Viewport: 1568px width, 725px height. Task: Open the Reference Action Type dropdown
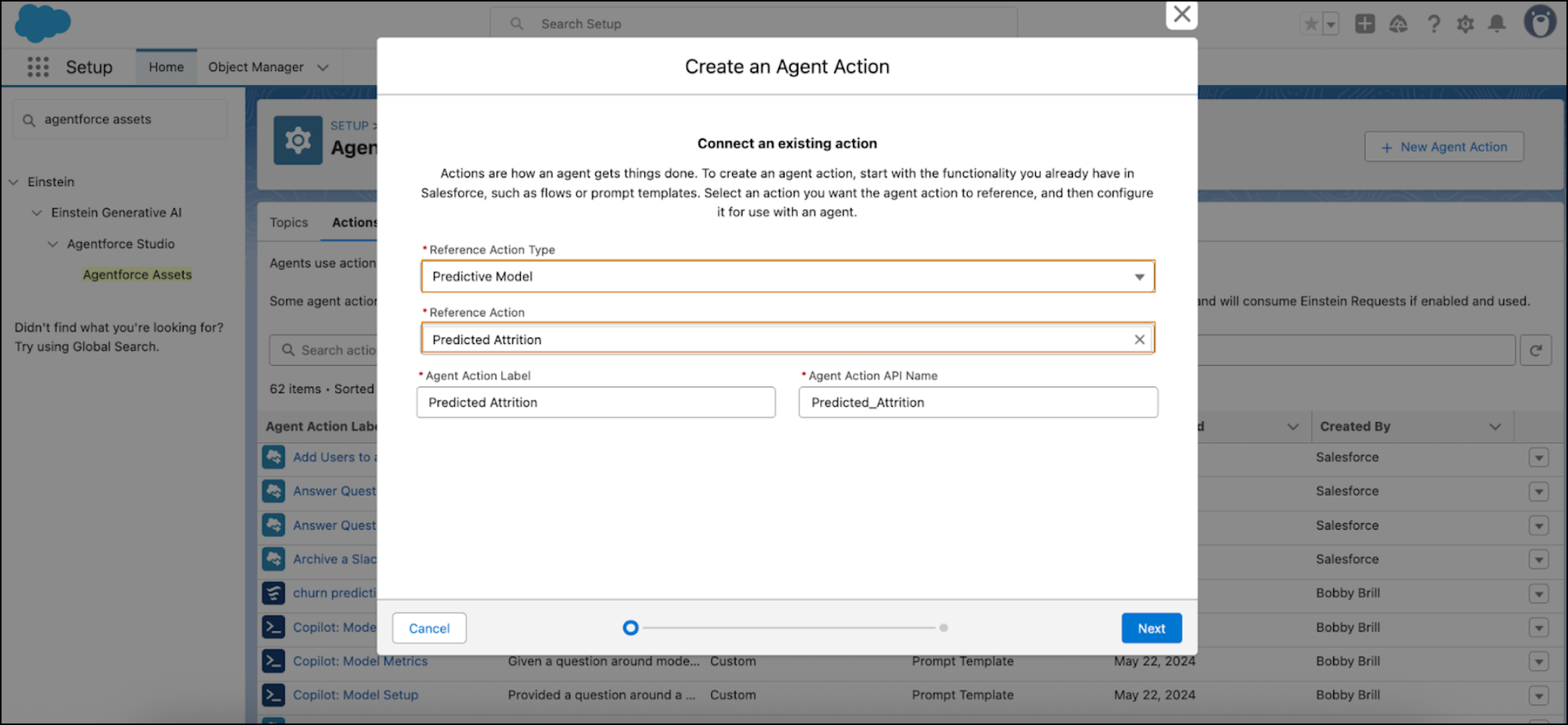point(788,277)
